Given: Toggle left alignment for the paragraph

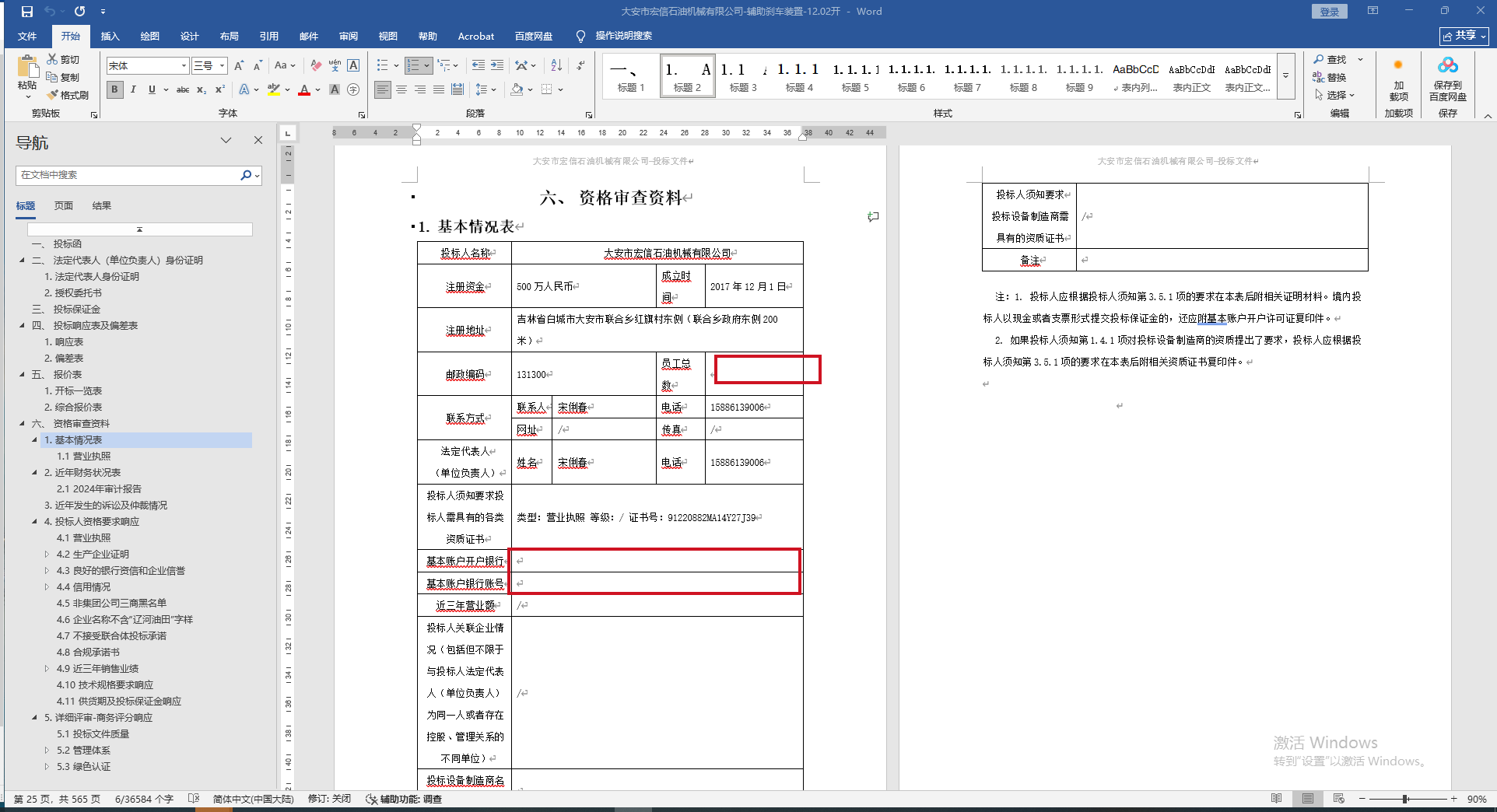Looking at the screenshot, I should (383, 89).
